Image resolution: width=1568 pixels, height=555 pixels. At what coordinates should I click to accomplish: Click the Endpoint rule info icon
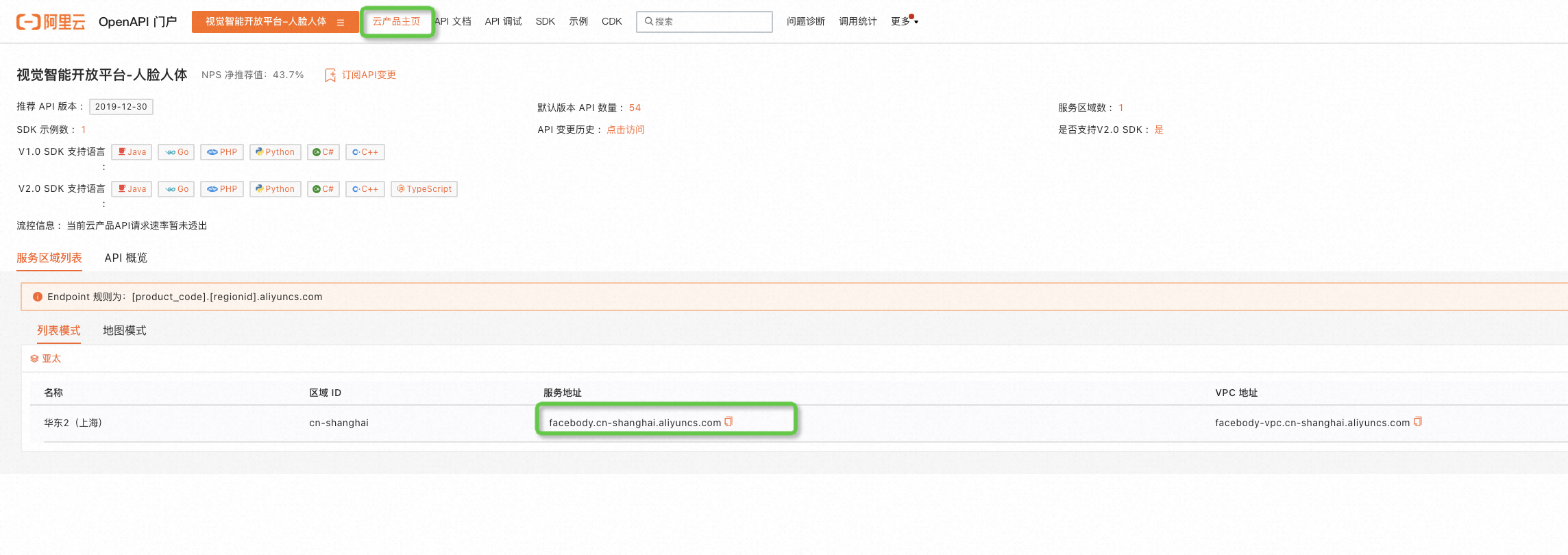pos(38,297)
